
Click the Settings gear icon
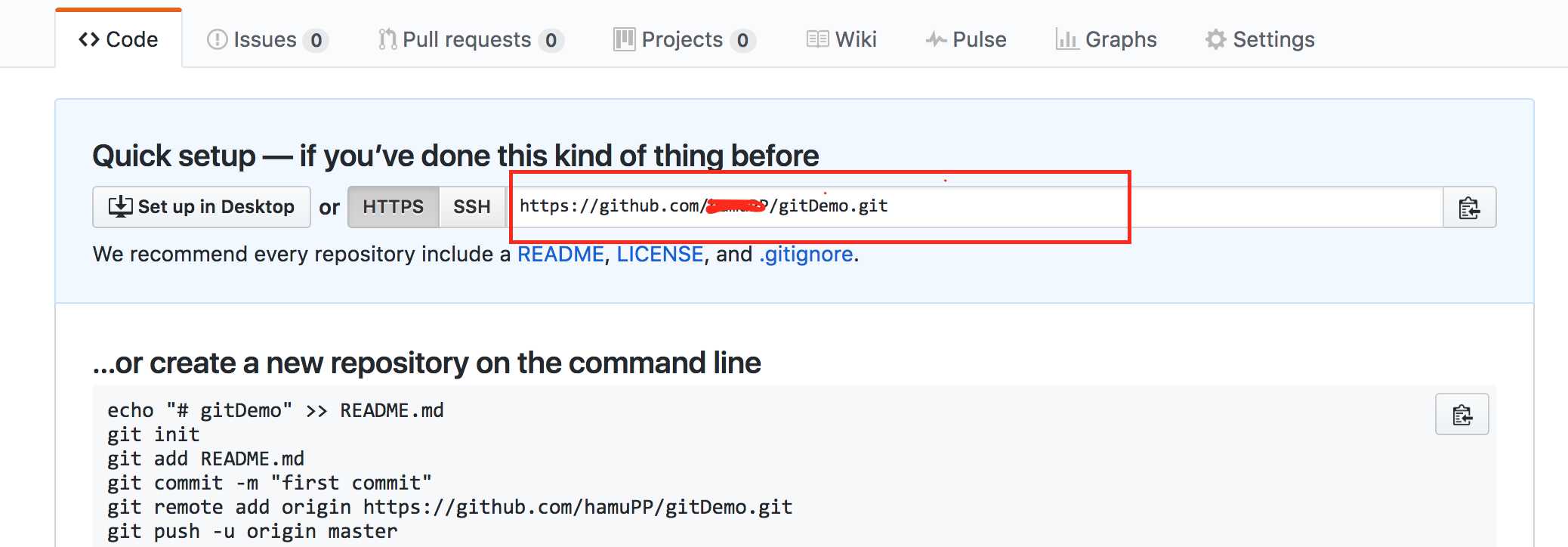tap(1215, 39)
